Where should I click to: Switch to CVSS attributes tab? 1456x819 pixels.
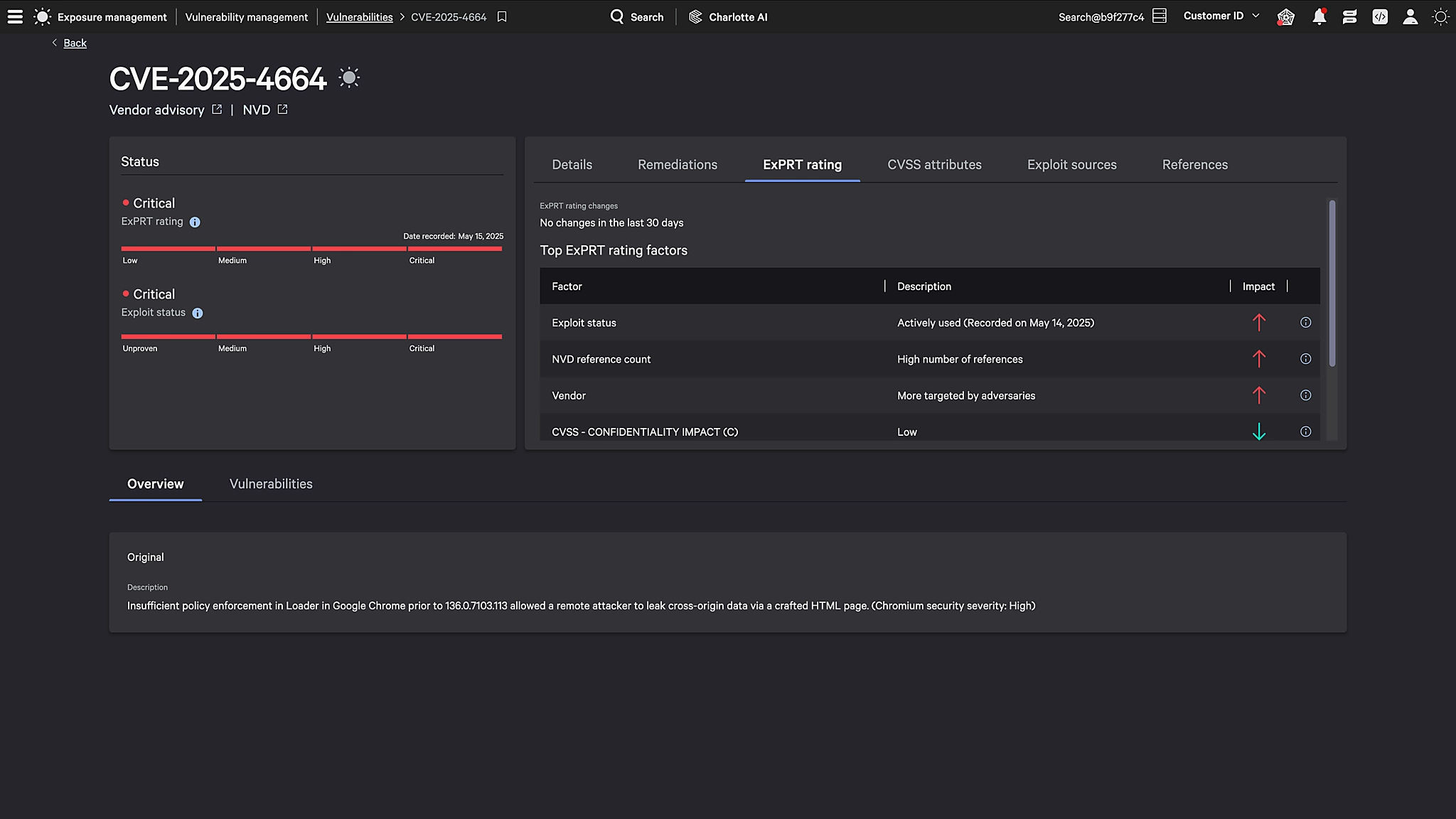tap(934, 165)
